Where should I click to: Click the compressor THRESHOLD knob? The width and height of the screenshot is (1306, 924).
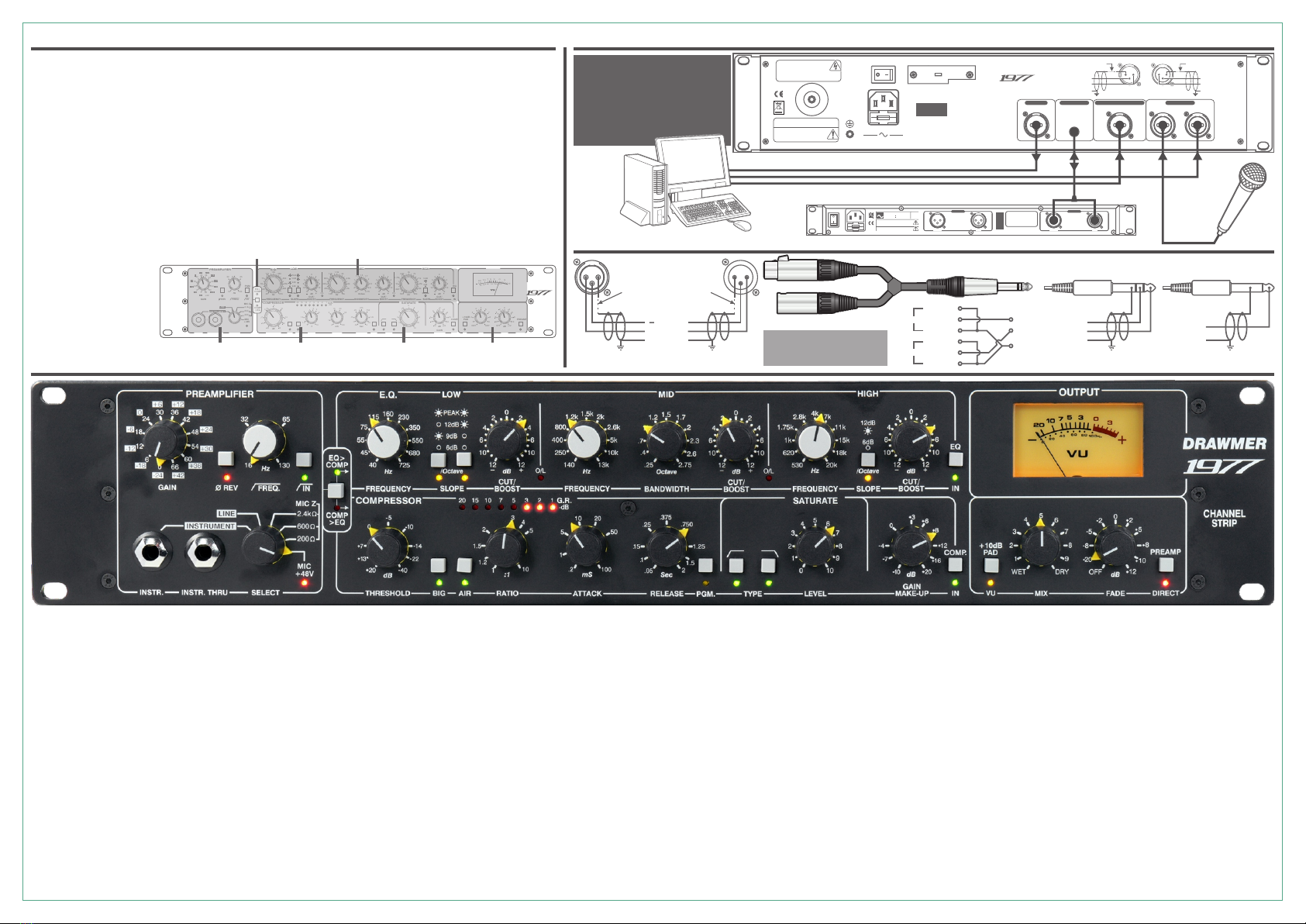(x=387, y=547)
